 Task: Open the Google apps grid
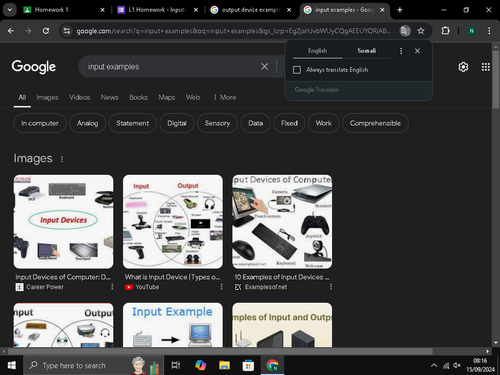coord(486,67)
